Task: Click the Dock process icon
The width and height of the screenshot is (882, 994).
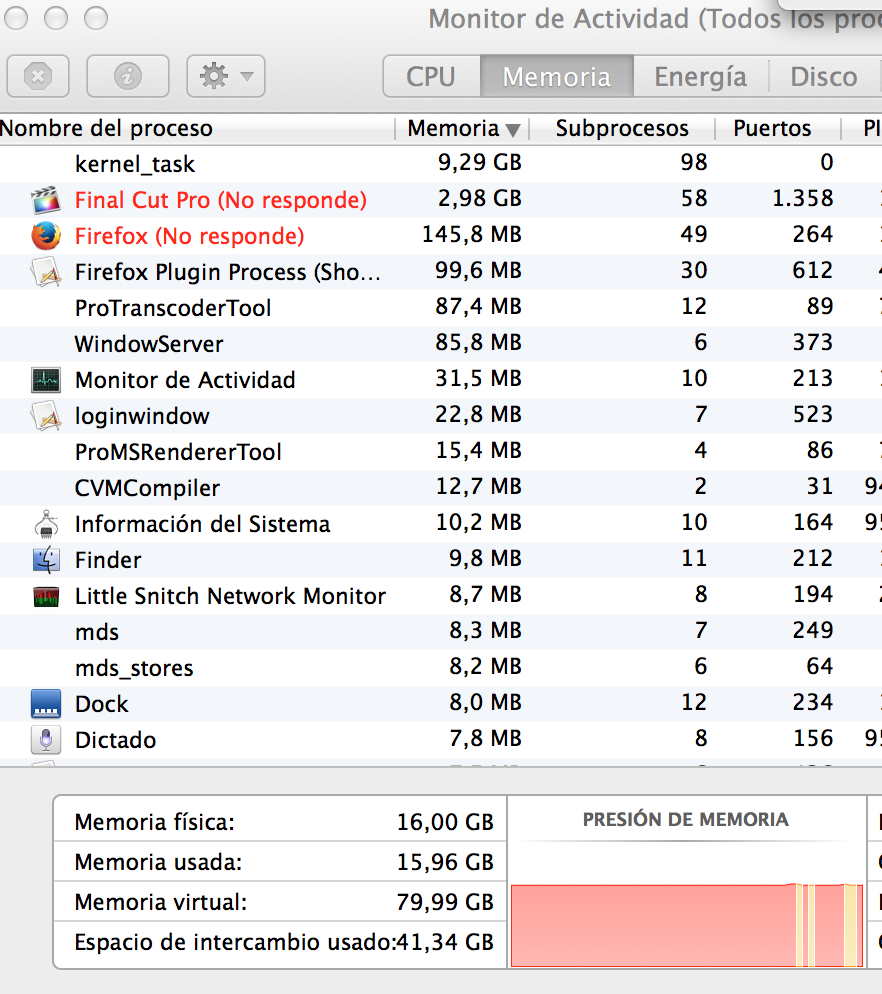Action: [x=46, y=704]
